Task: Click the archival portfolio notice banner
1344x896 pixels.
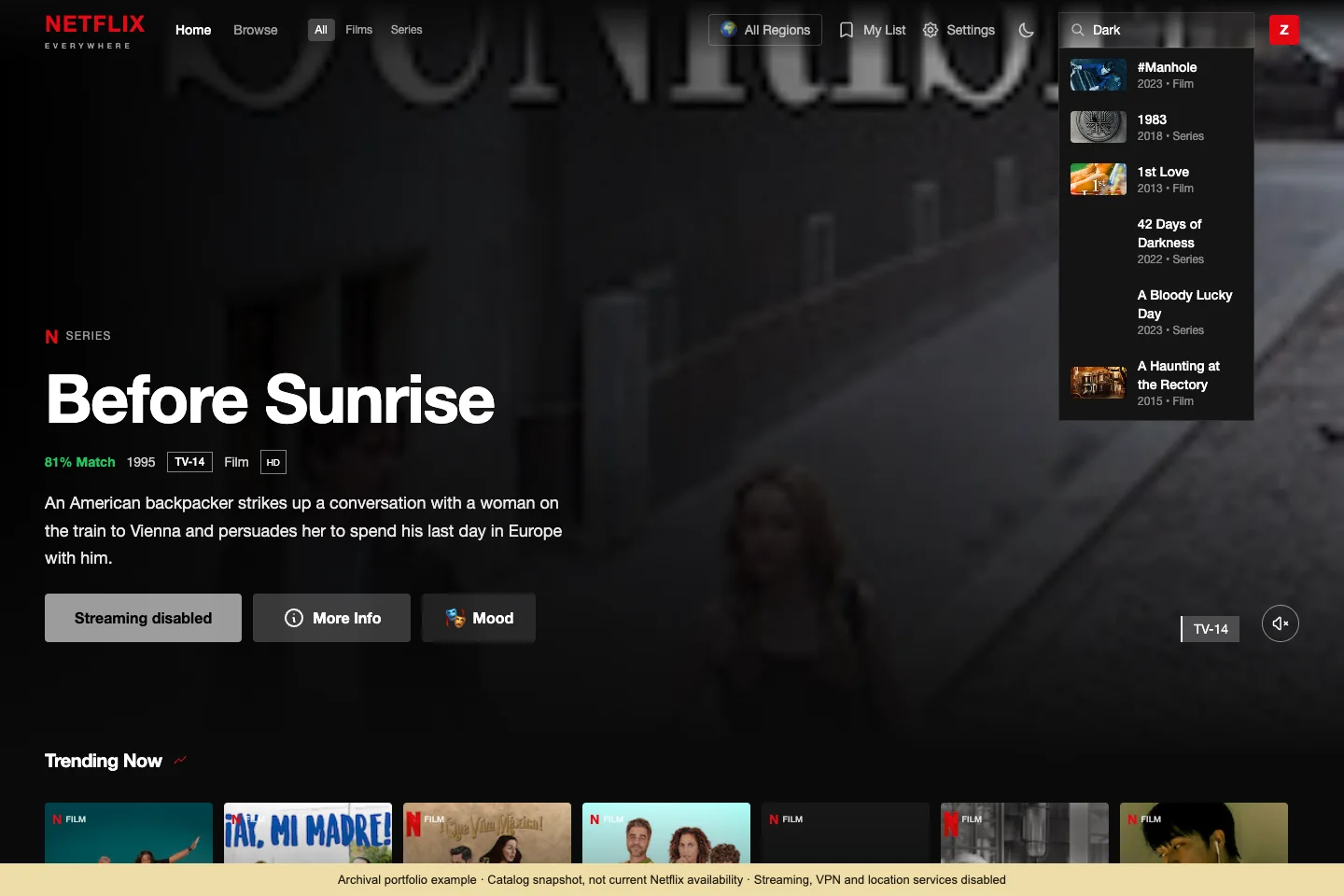Action: tap(672, 879)
